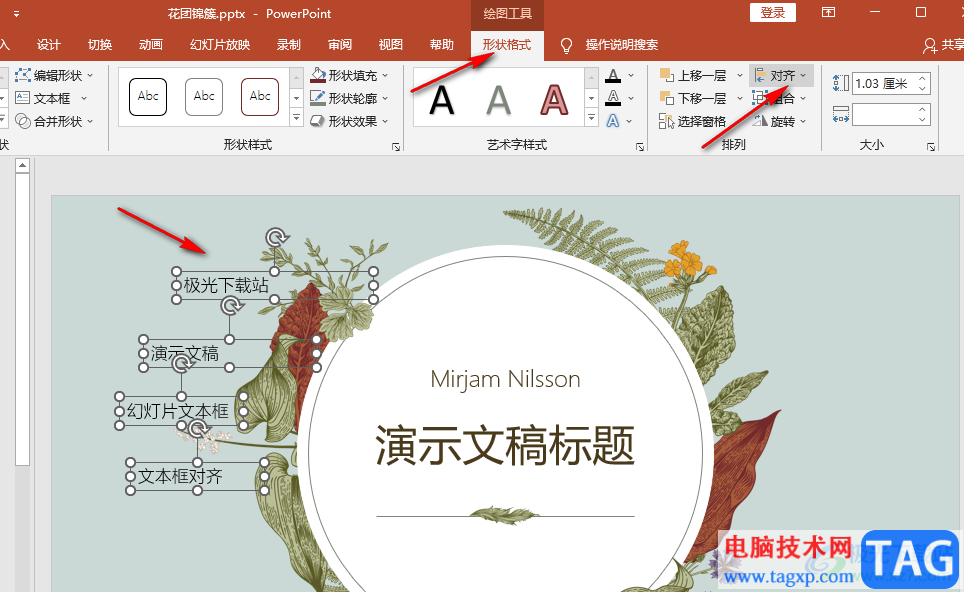The height and width of the screenshot is (592, 964).
Task: Apply the dark red outline Abc shape style
Action: (x=260, y=97)
